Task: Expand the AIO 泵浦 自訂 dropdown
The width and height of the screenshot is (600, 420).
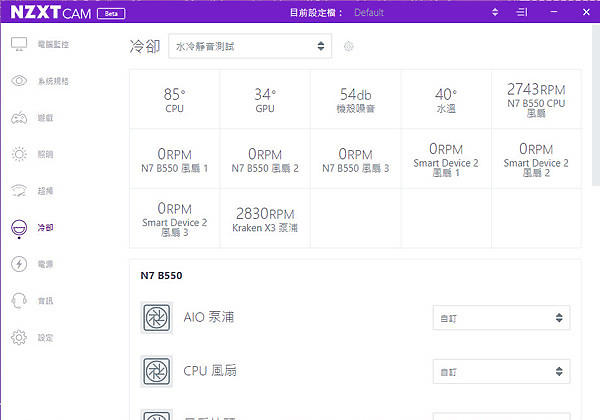Action: click(x=501, y=317)
